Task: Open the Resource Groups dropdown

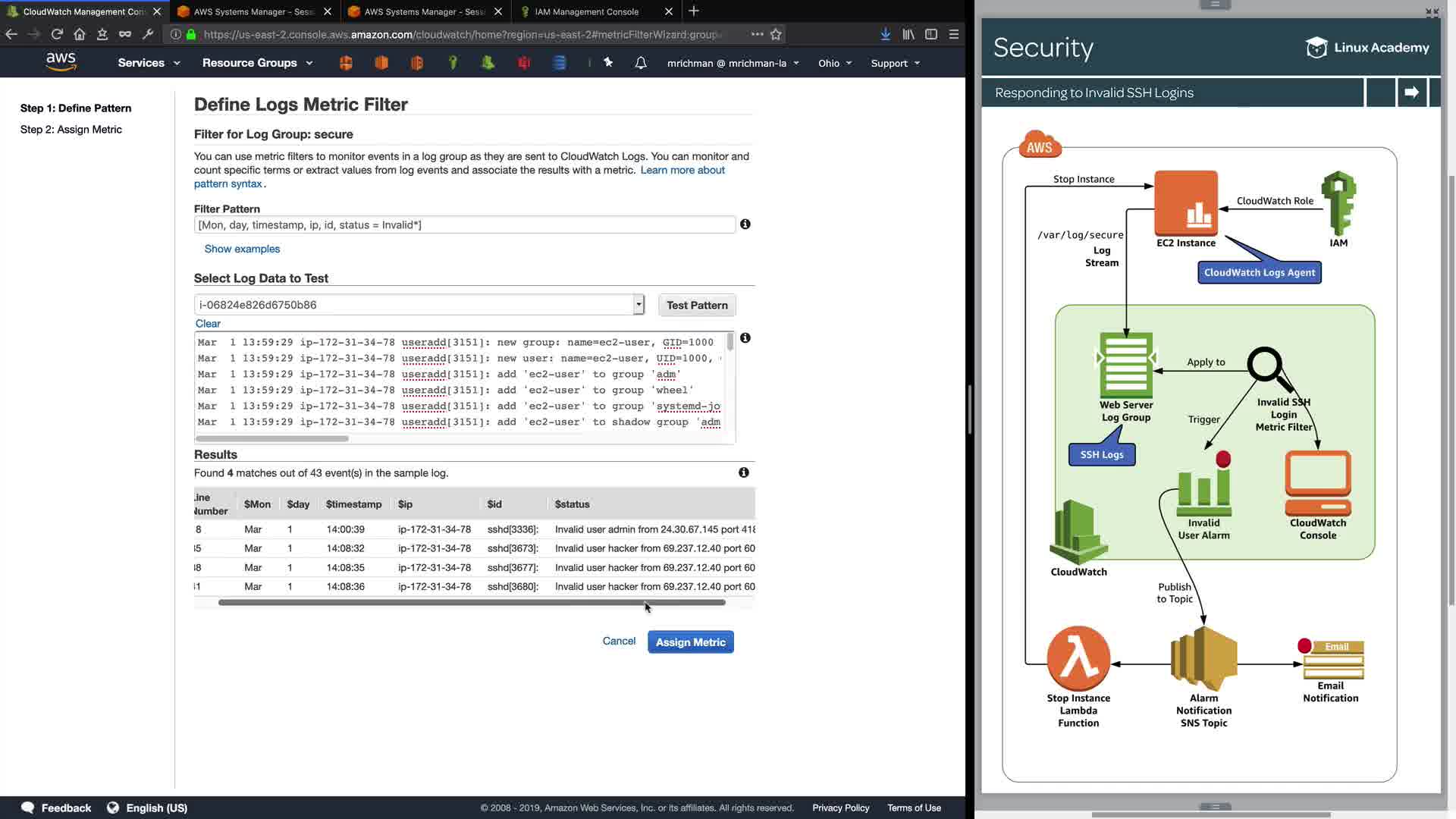Action: 257,63
